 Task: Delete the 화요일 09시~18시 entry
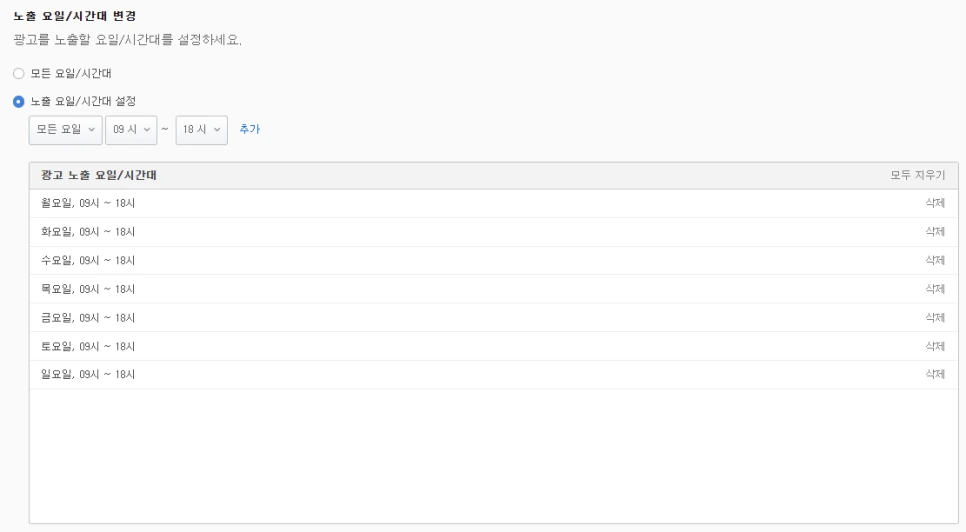935,231
